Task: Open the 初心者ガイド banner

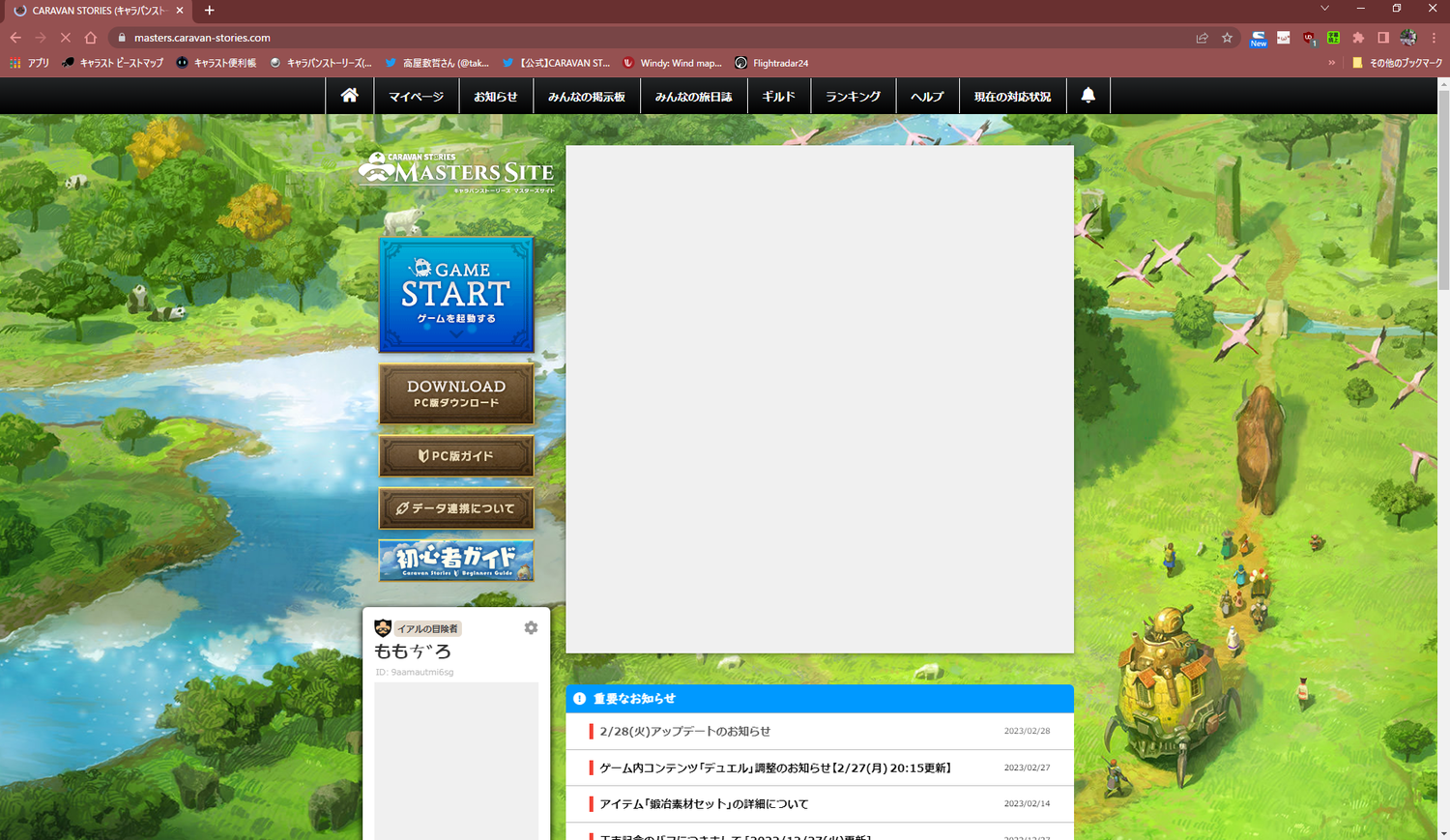Action: 456,560
